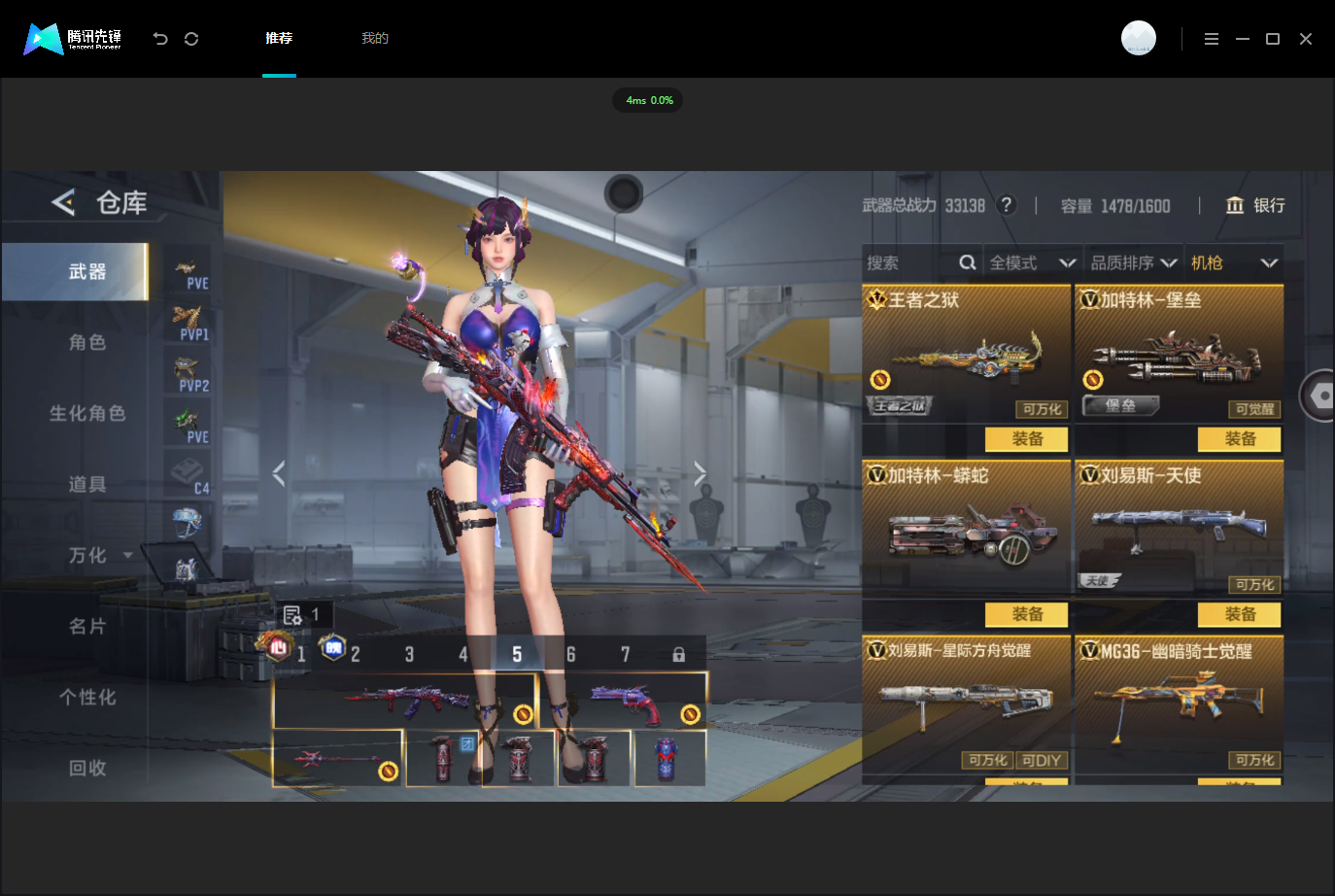This screenshot has height=896, width=1335.
Task: Open the 全模式 mode dropdown
Action: (1033, 262)
